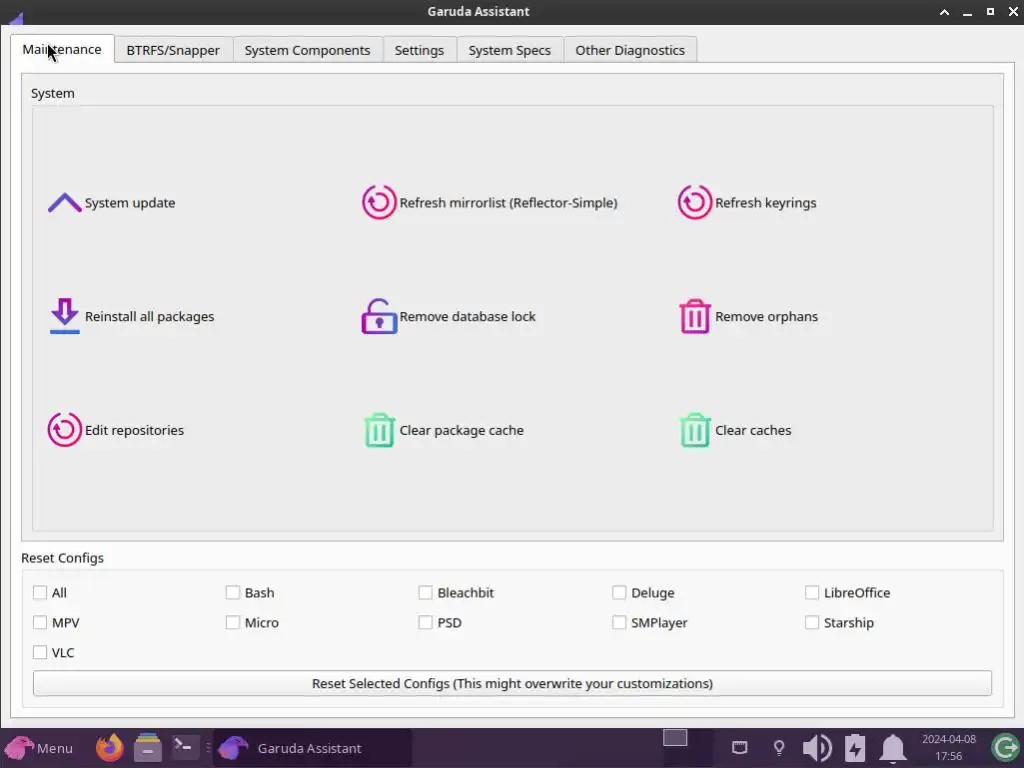Open the Settings tab
Viewport: 1024px width, 768px height.
tap(419, 50)
